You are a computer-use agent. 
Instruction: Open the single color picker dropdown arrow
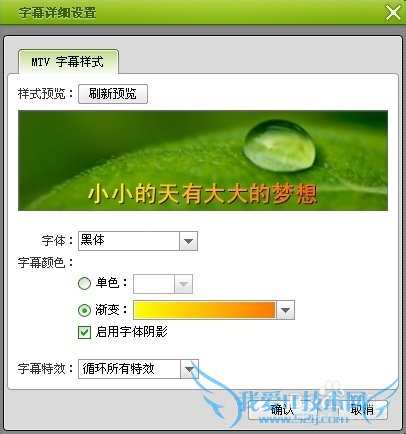(x=183, y=284)
